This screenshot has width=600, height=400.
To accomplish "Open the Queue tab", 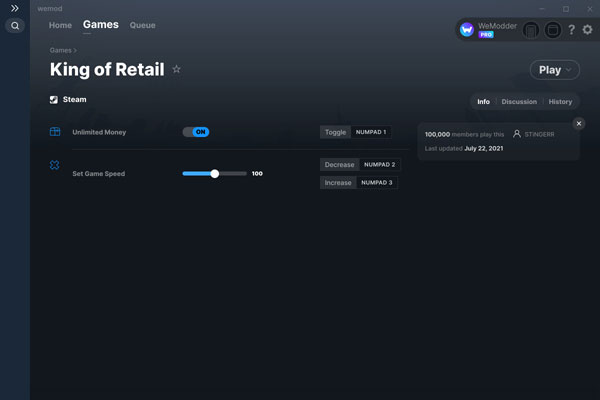I will 142,25.
